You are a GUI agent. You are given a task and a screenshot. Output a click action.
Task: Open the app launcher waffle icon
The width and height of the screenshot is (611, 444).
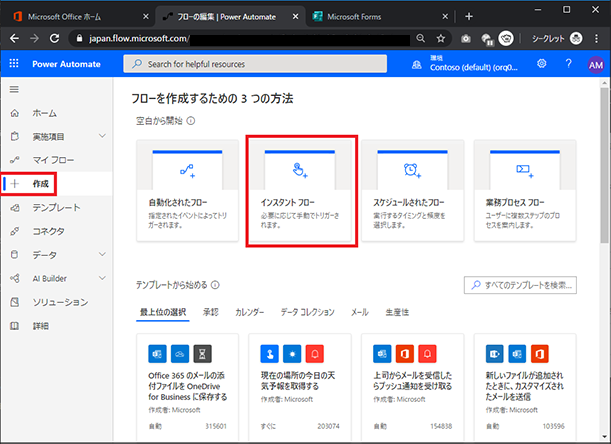[x=14, y=64]
